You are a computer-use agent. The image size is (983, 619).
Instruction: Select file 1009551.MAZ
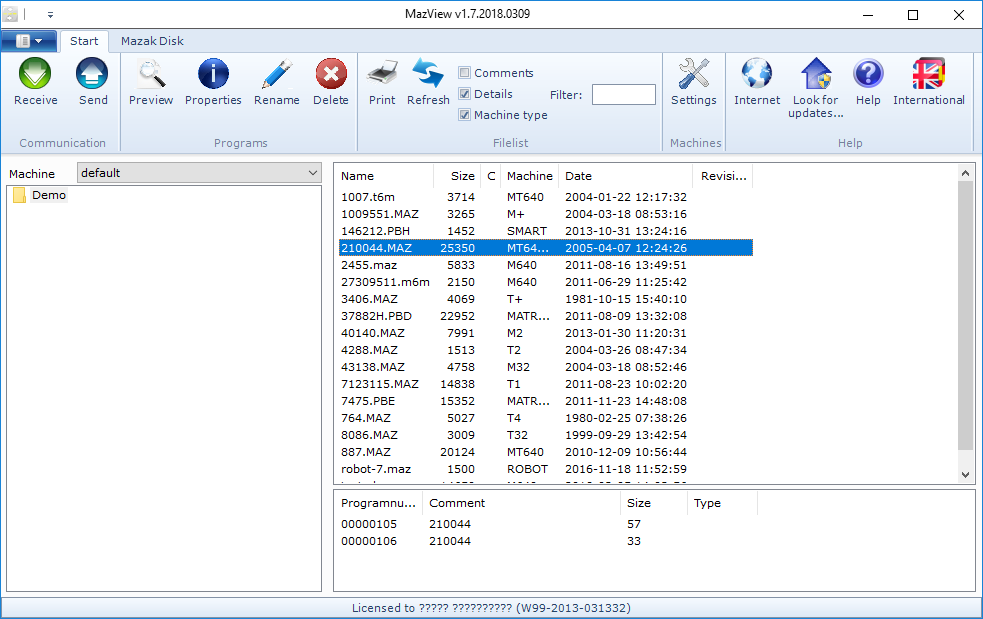point(545,214)
